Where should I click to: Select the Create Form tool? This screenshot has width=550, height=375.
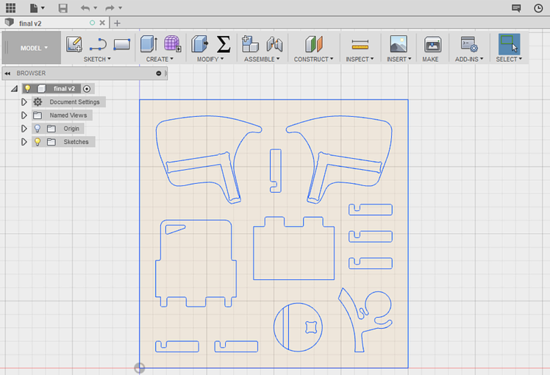click(173, 44)
